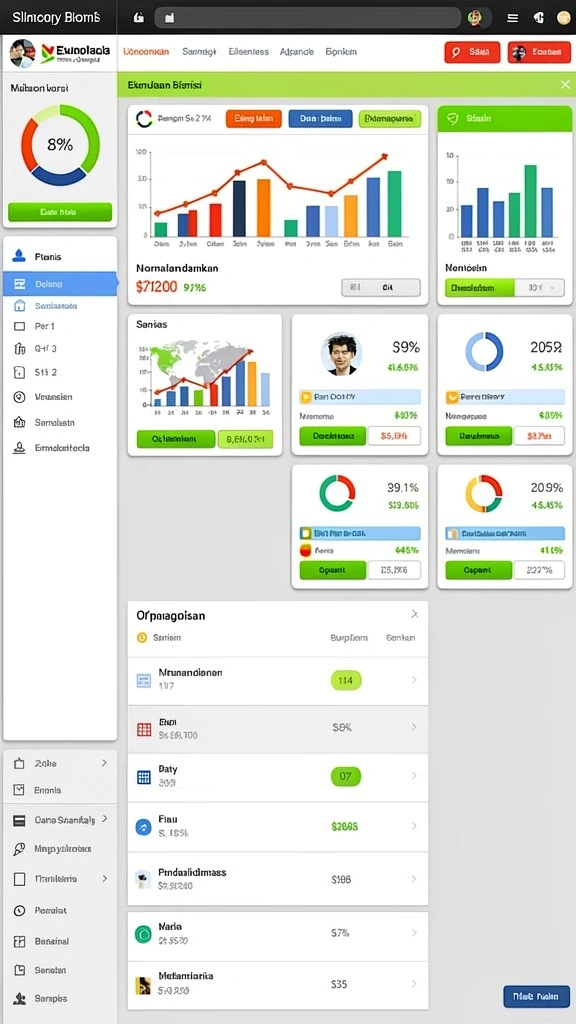Toggle the switch under Nornoleim bar chart
Image resolution: width=576 pixels, height=1024 pixels.
point(504,287)
